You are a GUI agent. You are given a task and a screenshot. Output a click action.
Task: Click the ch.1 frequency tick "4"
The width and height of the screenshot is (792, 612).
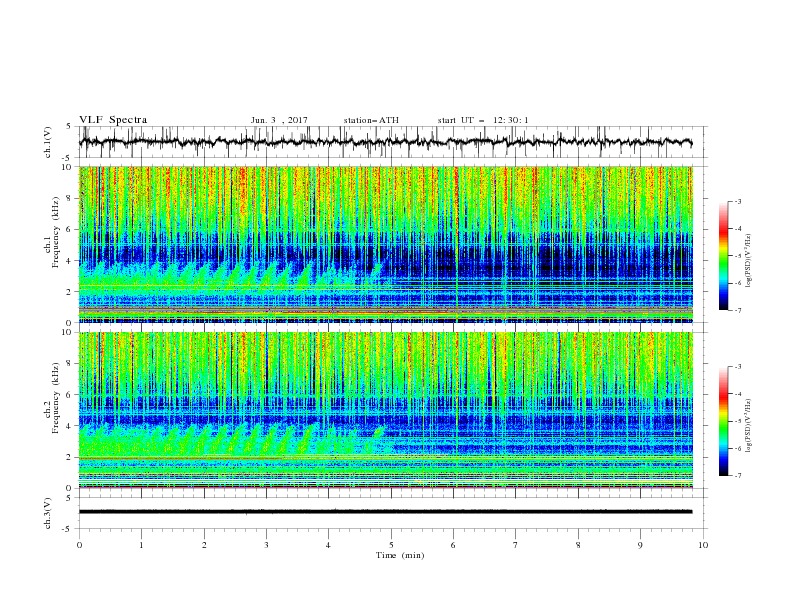coord(70,261)
